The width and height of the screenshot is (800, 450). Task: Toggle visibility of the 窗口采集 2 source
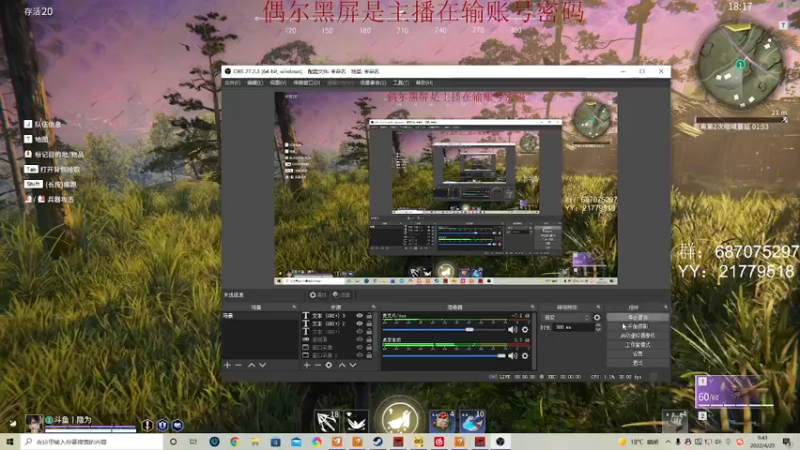(x=360, y=355)
